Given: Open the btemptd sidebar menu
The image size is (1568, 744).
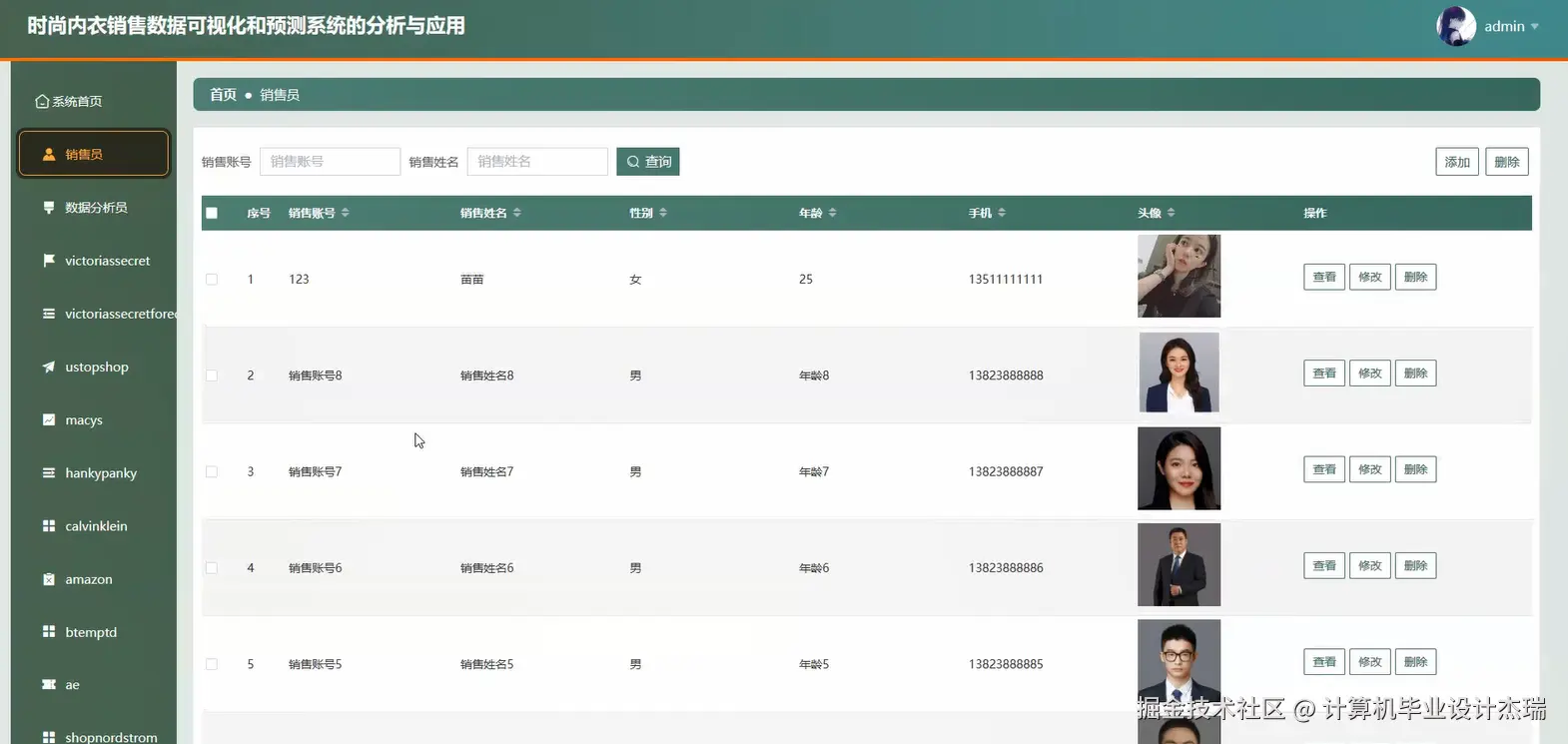Looking at the screenshot, I should pyautogui.click(x=94, y=631).
